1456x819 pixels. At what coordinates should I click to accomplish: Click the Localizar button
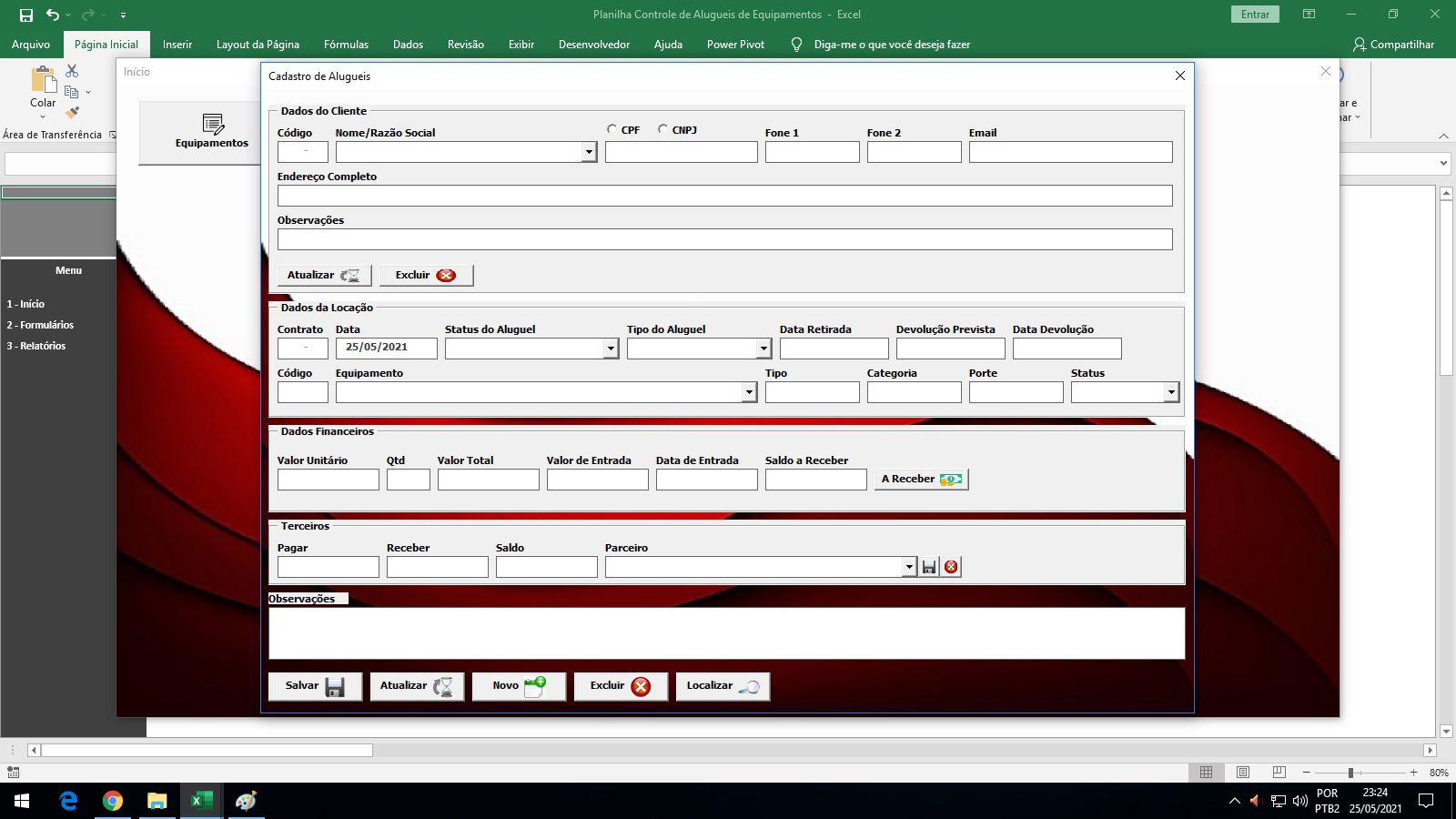click(723, 686)
